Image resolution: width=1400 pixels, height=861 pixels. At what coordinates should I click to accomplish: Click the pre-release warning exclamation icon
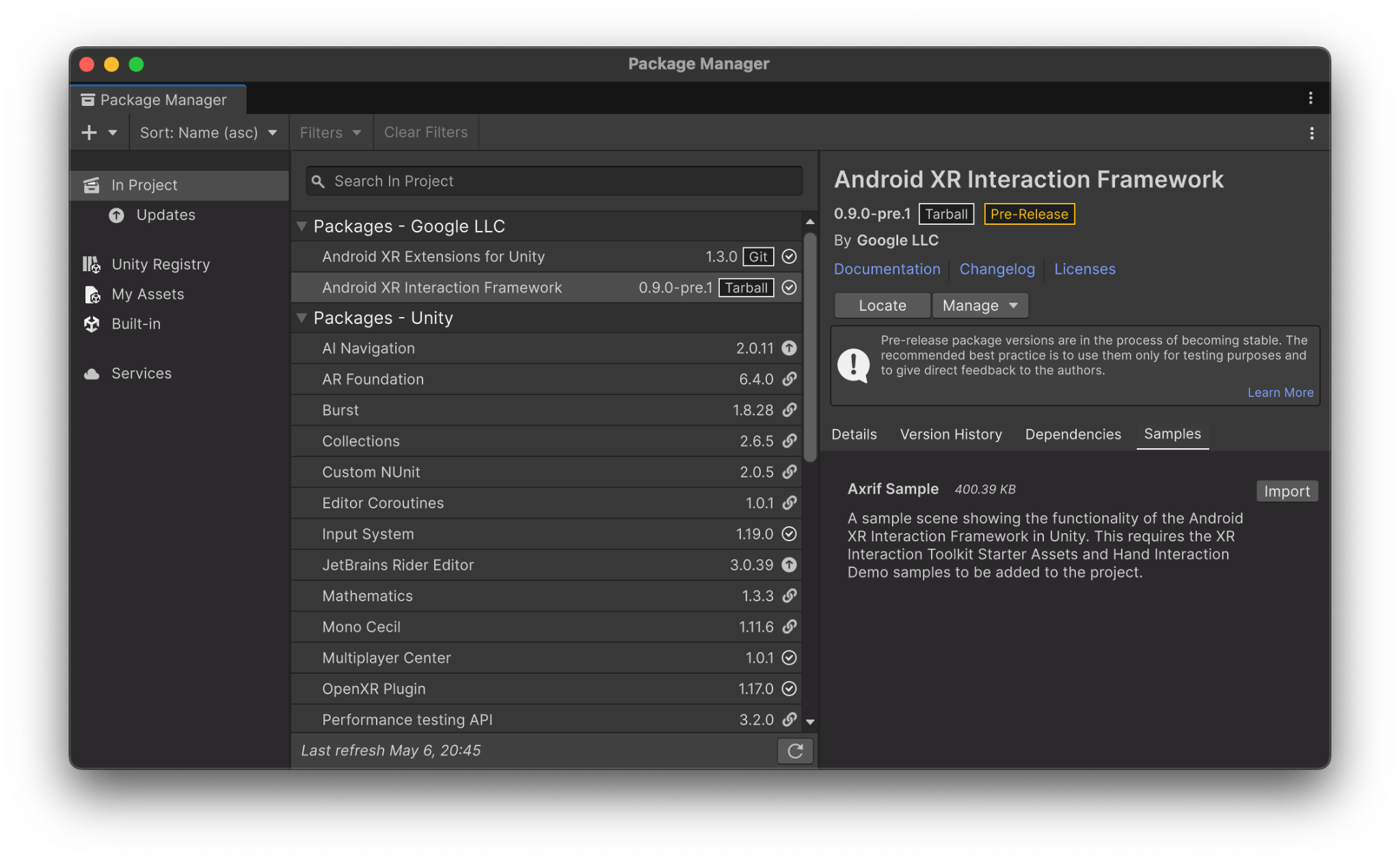(853, 364)
